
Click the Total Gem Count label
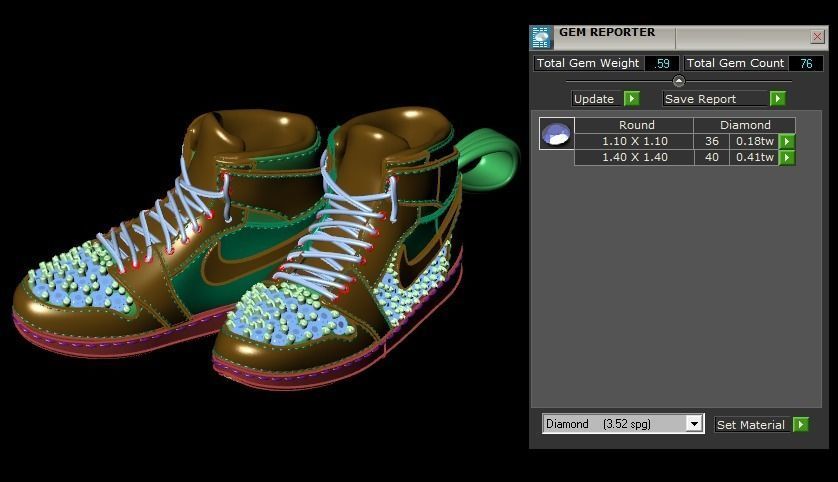(735, 63)
